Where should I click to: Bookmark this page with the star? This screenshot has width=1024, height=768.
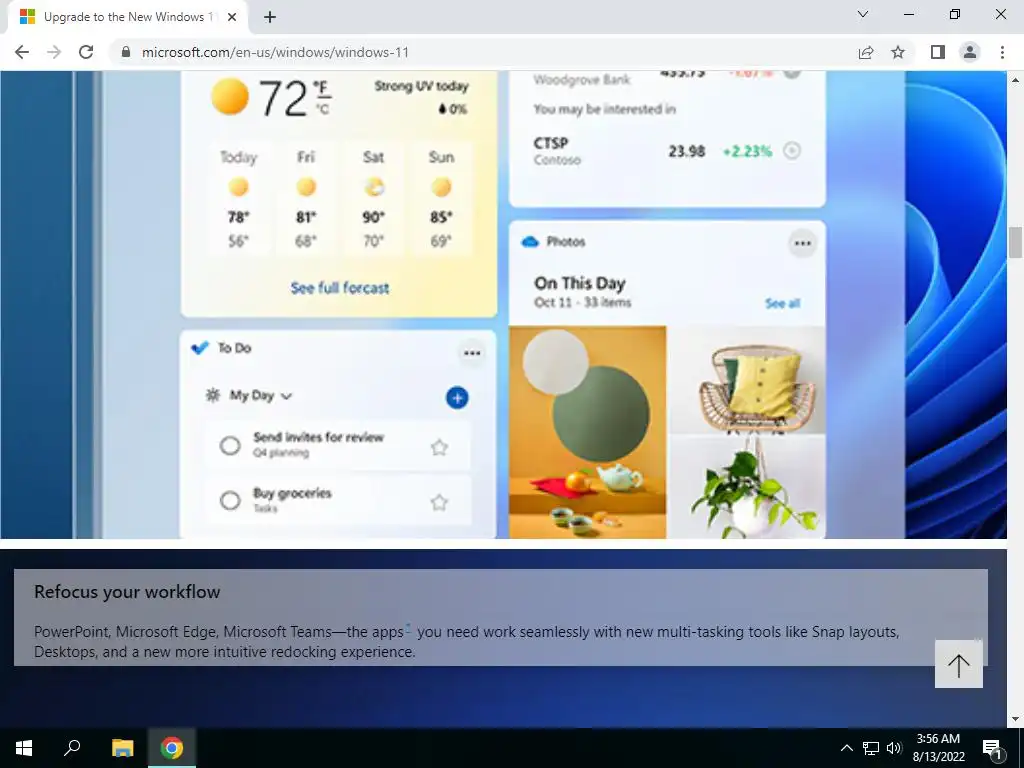click(898, 52)
